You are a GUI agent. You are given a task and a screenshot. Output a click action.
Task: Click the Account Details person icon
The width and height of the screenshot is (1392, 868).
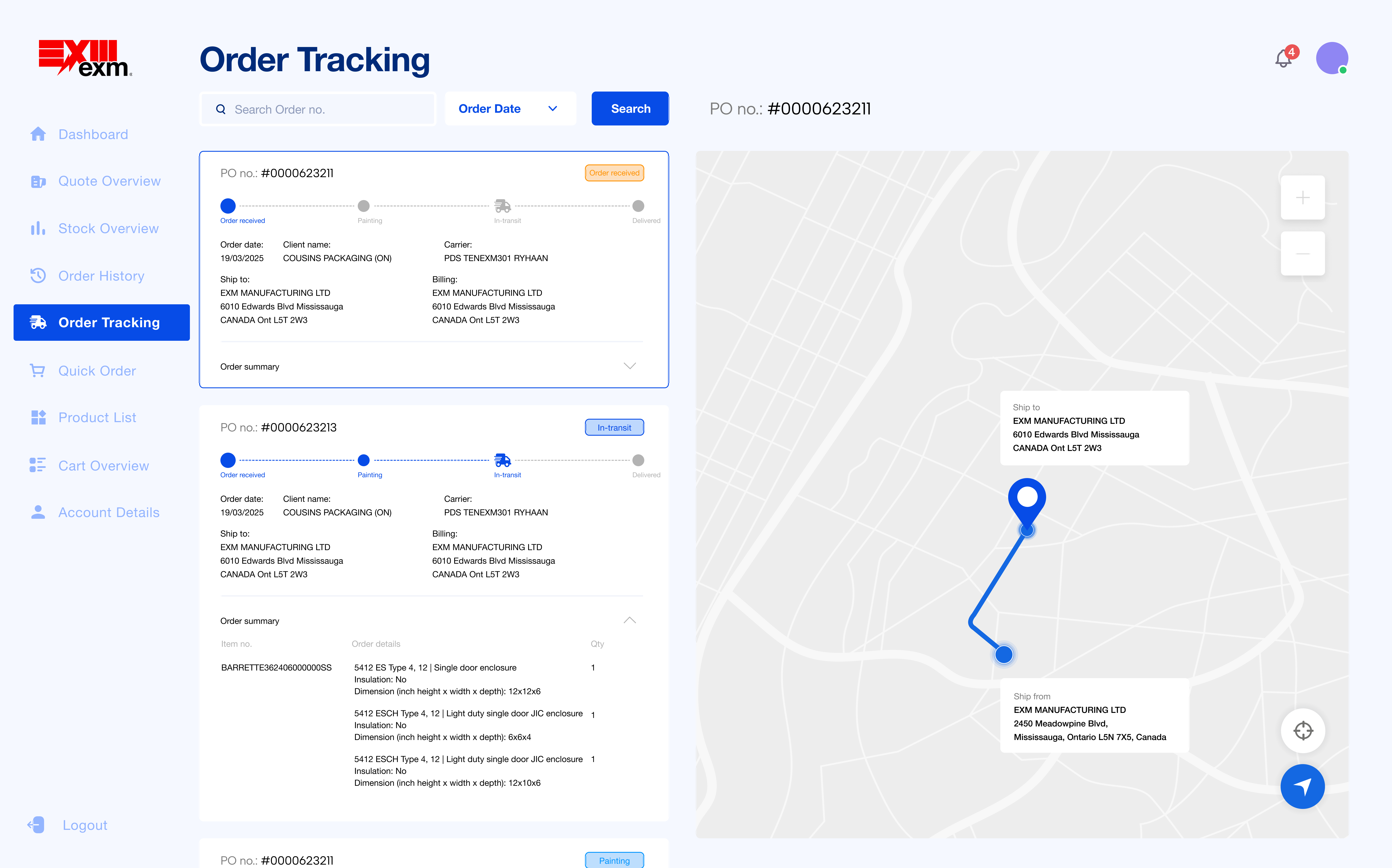point(38,512)
